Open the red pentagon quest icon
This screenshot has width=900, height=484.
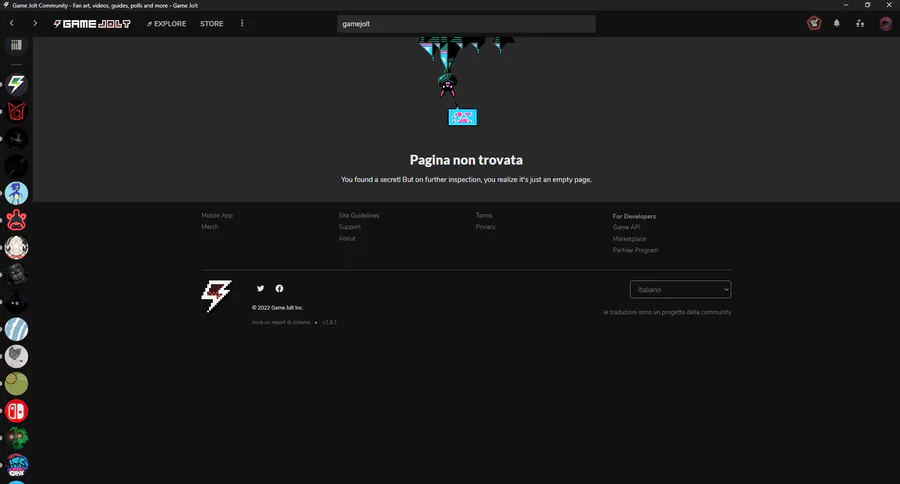(814, 23)
